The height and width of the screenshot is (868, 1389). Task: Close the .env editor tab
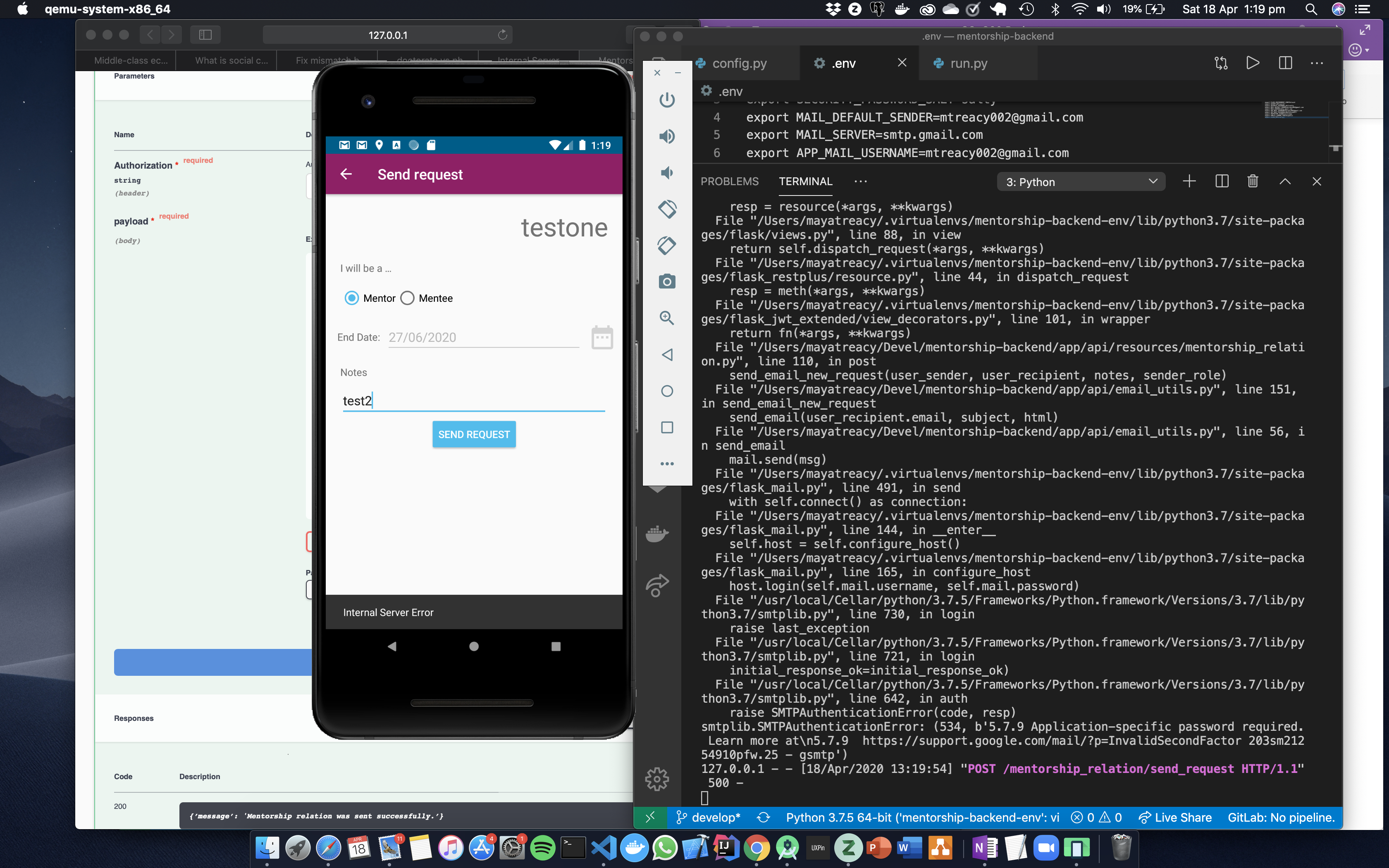(x=902, y=62)
